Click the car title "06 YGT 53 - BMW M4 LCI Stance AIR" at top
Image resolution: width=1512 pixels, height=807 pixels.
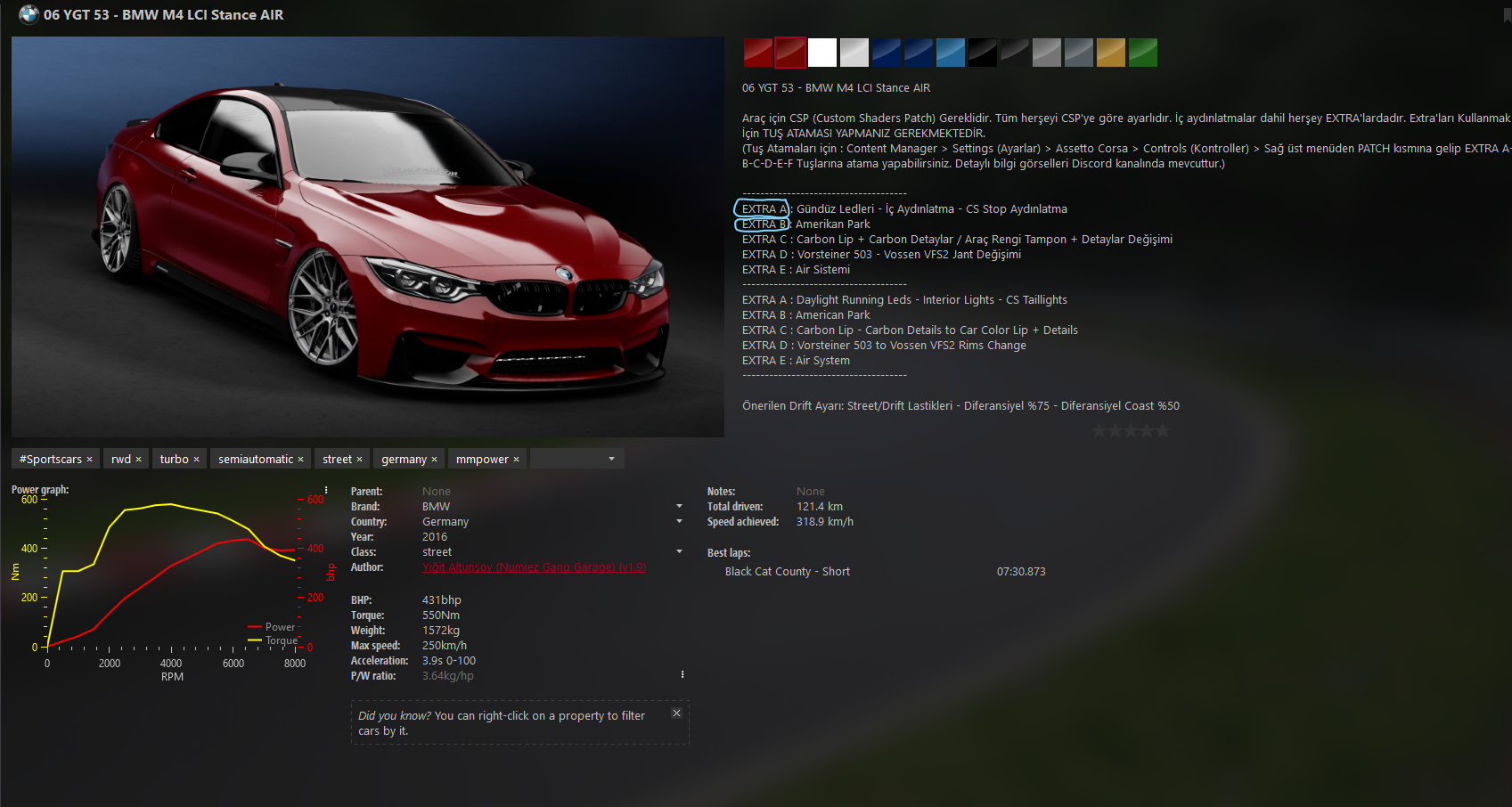tap(164, 14)
